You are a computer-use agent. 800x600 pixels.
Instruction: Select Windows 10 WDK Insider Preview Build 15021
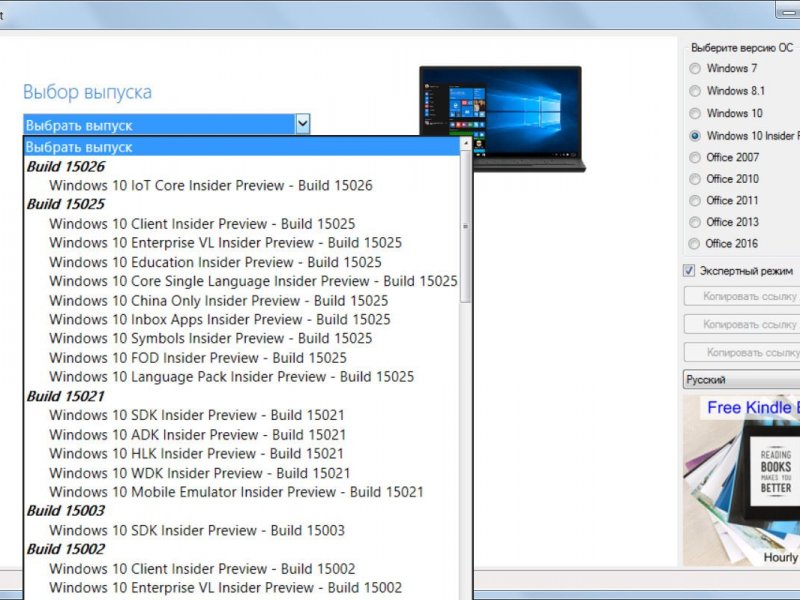[199, 473]
